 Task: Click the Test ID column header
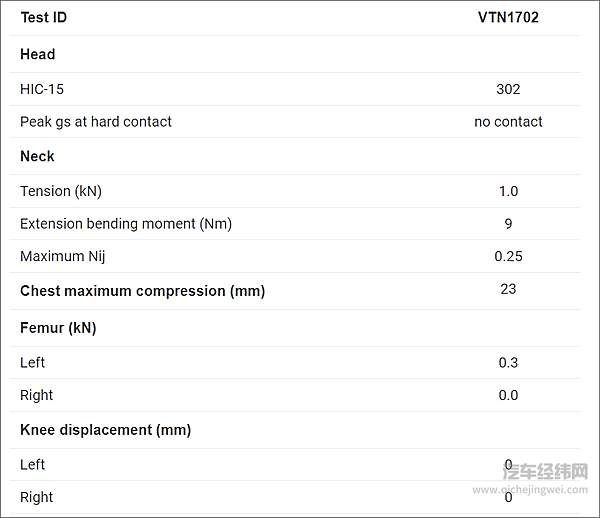[x=44, y=18]
